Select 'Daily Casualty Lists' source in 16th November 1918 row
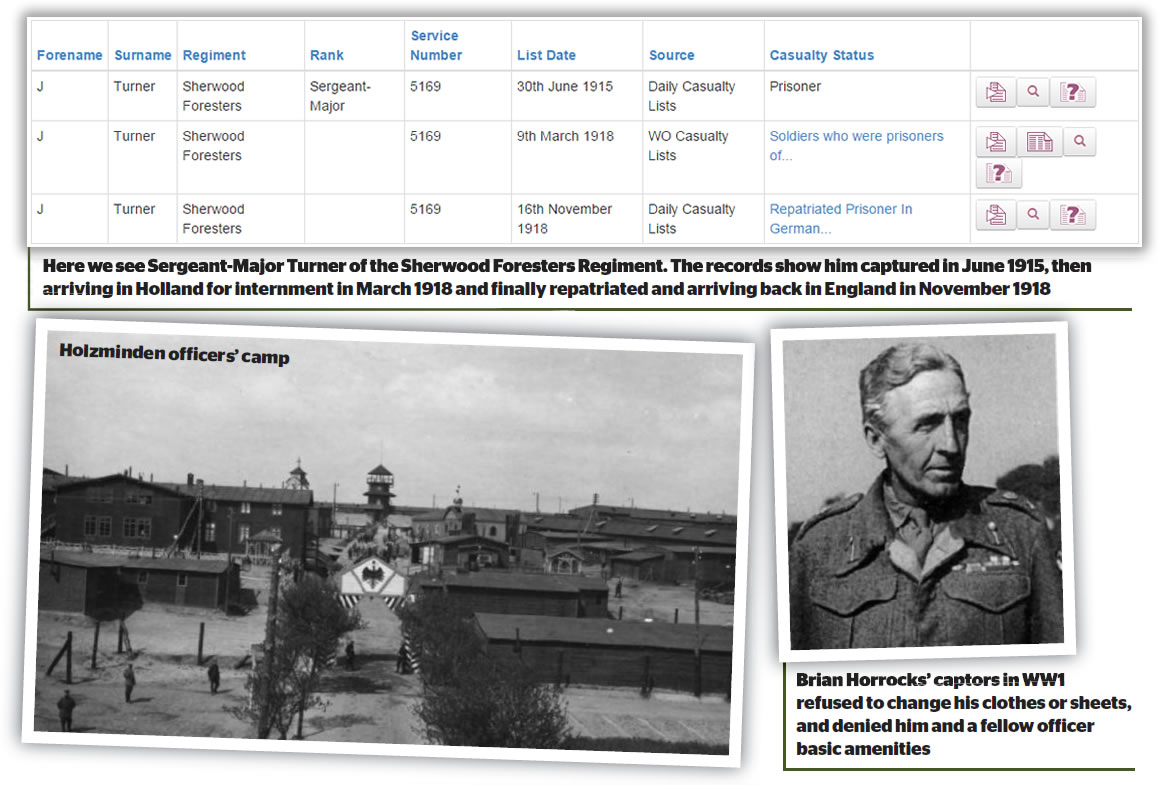This screenshot has height=785, width=1162. (691, 219)
